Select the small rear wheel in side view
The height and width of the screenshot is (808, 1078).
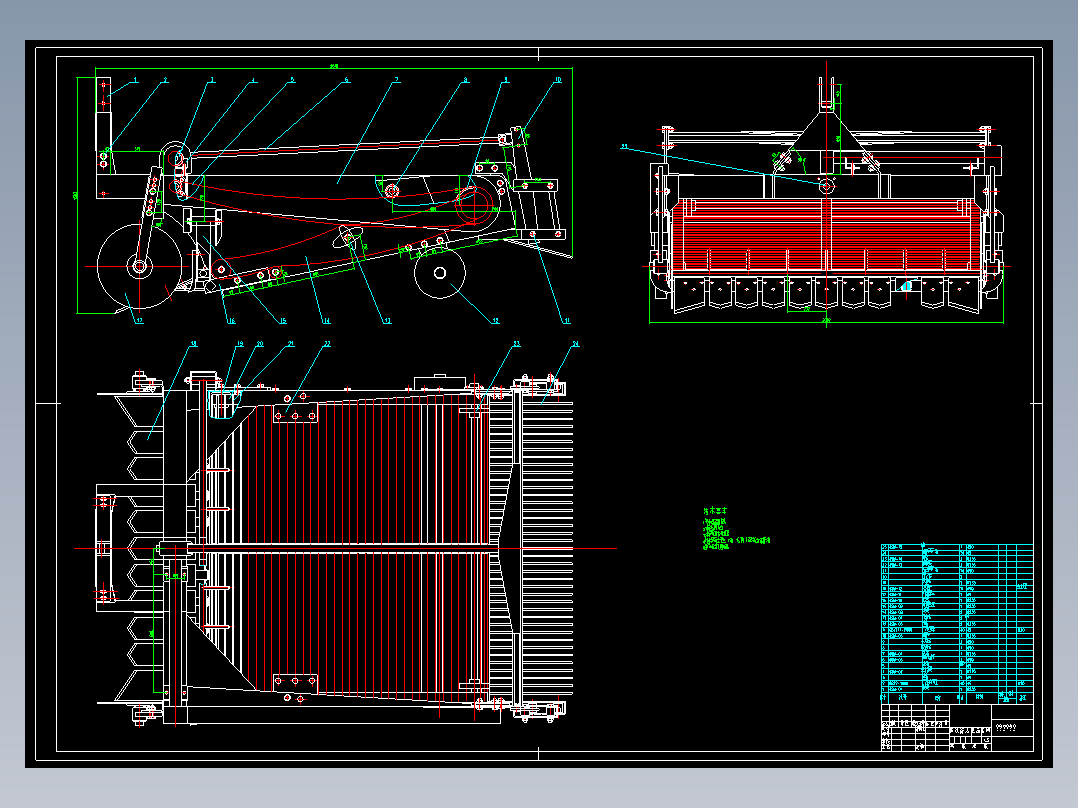click(440, 273)
